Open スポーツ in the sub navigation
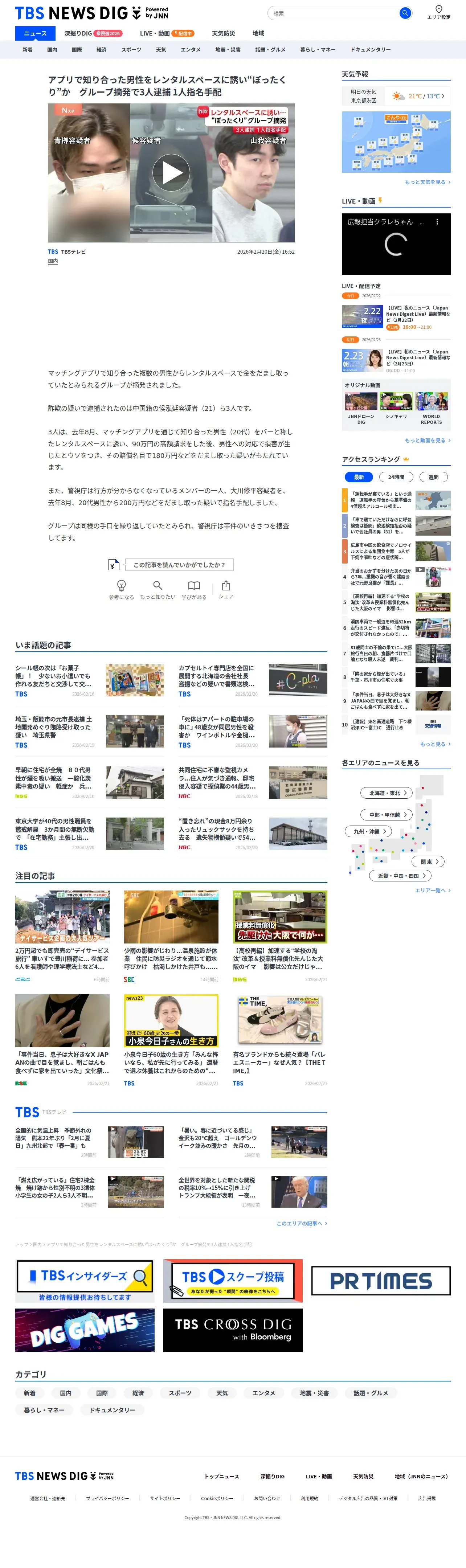The width and height of the screenshot is (466, 1568). [x=131, y=50]
